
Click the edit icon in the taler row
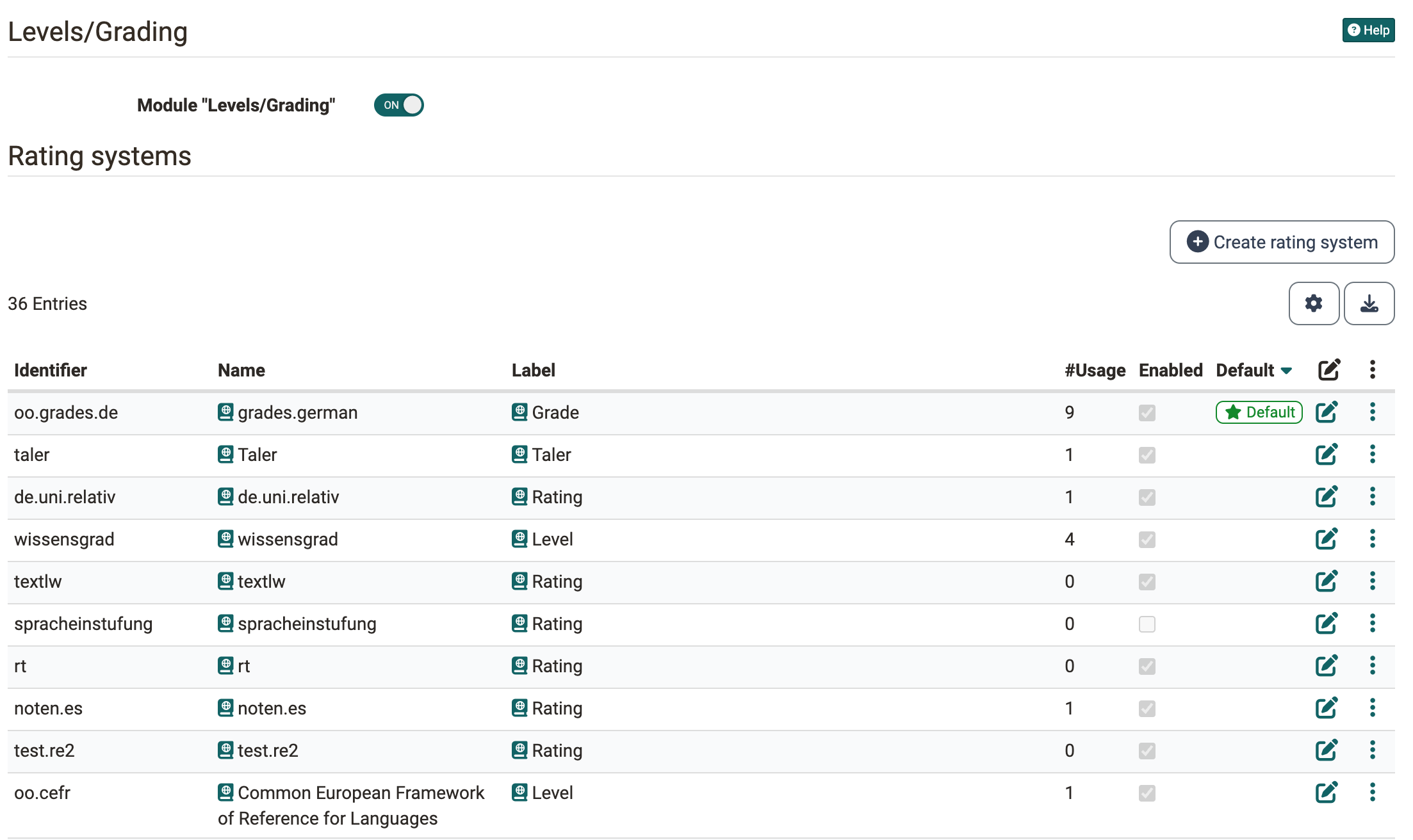tap(1327, 455)
